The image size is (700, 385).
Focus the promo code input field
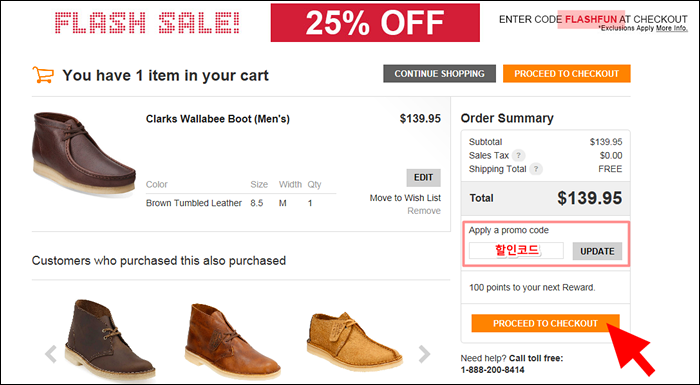pos(516,251)
